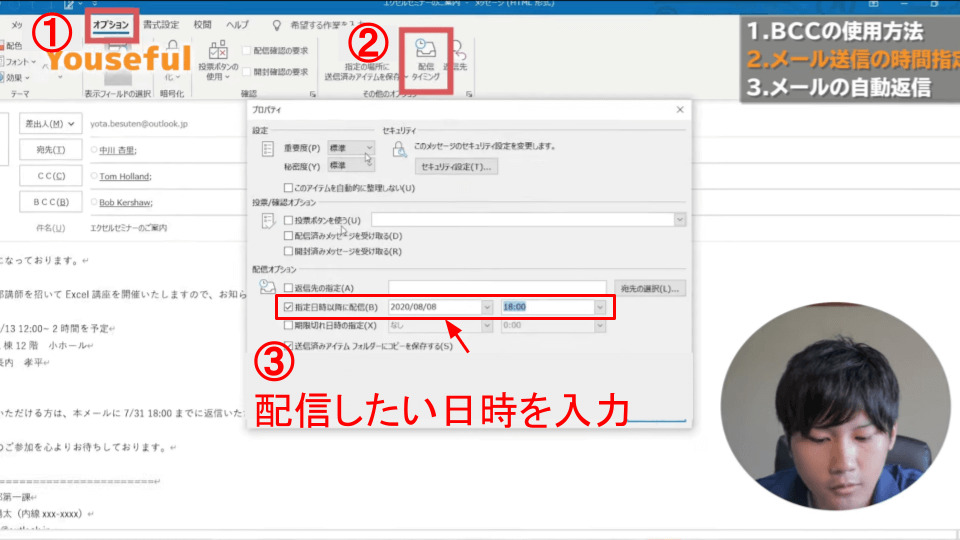Viewport: 960px width, 540px height.
Task: Click the セキュリティ設定(T)... button
Action: click(x=456, y=167)
